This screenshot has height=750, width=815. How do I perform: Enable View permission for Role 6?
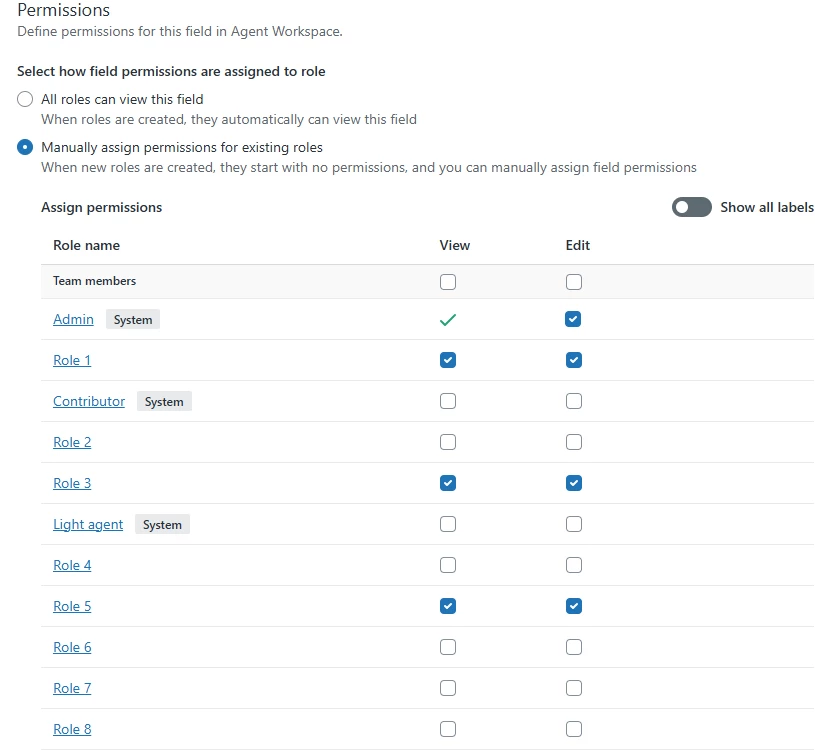coord(448,647)
